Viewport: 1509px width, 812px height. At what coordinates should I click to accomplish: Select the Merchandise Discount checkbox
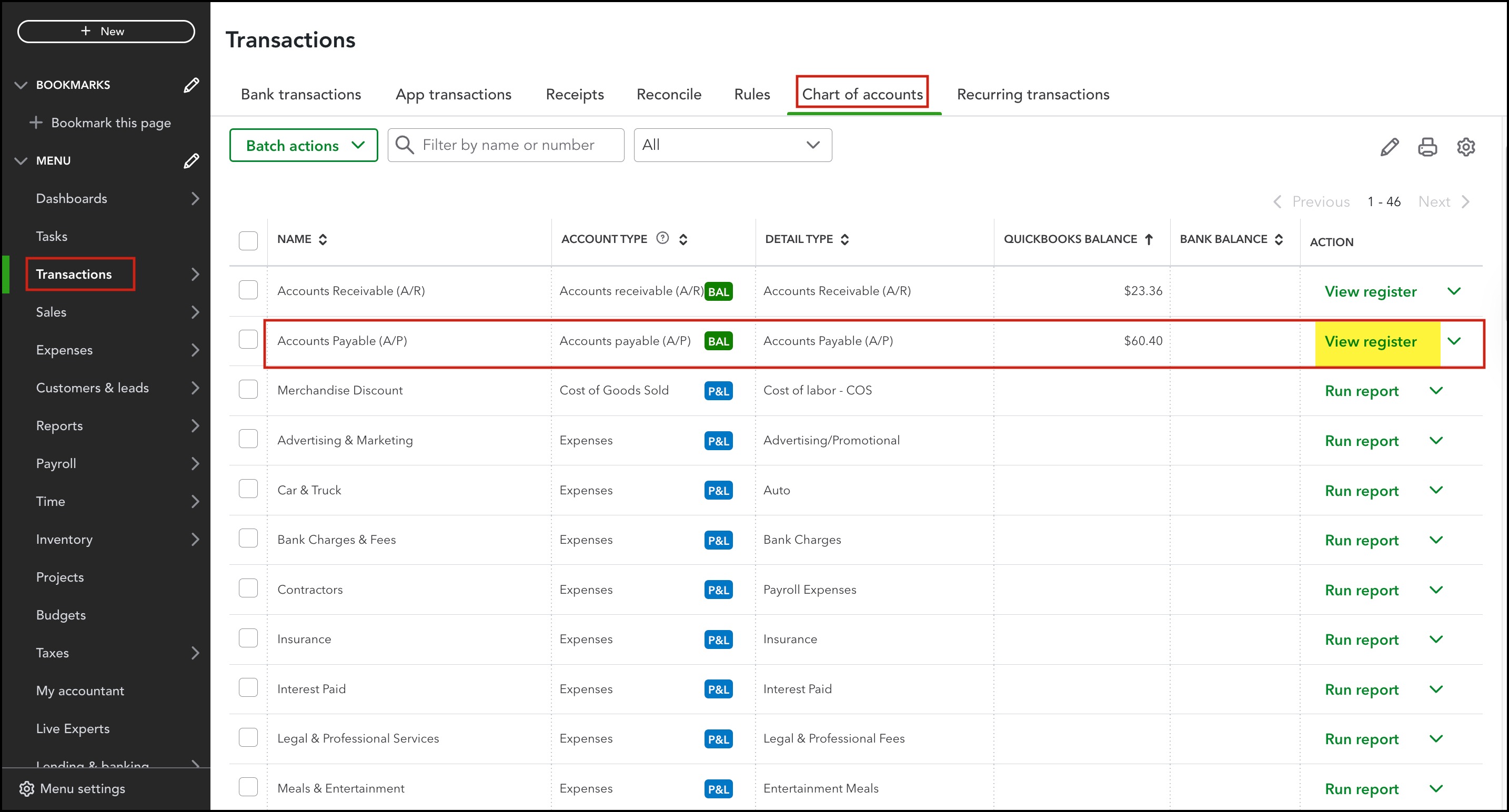[x=248, y=389]
